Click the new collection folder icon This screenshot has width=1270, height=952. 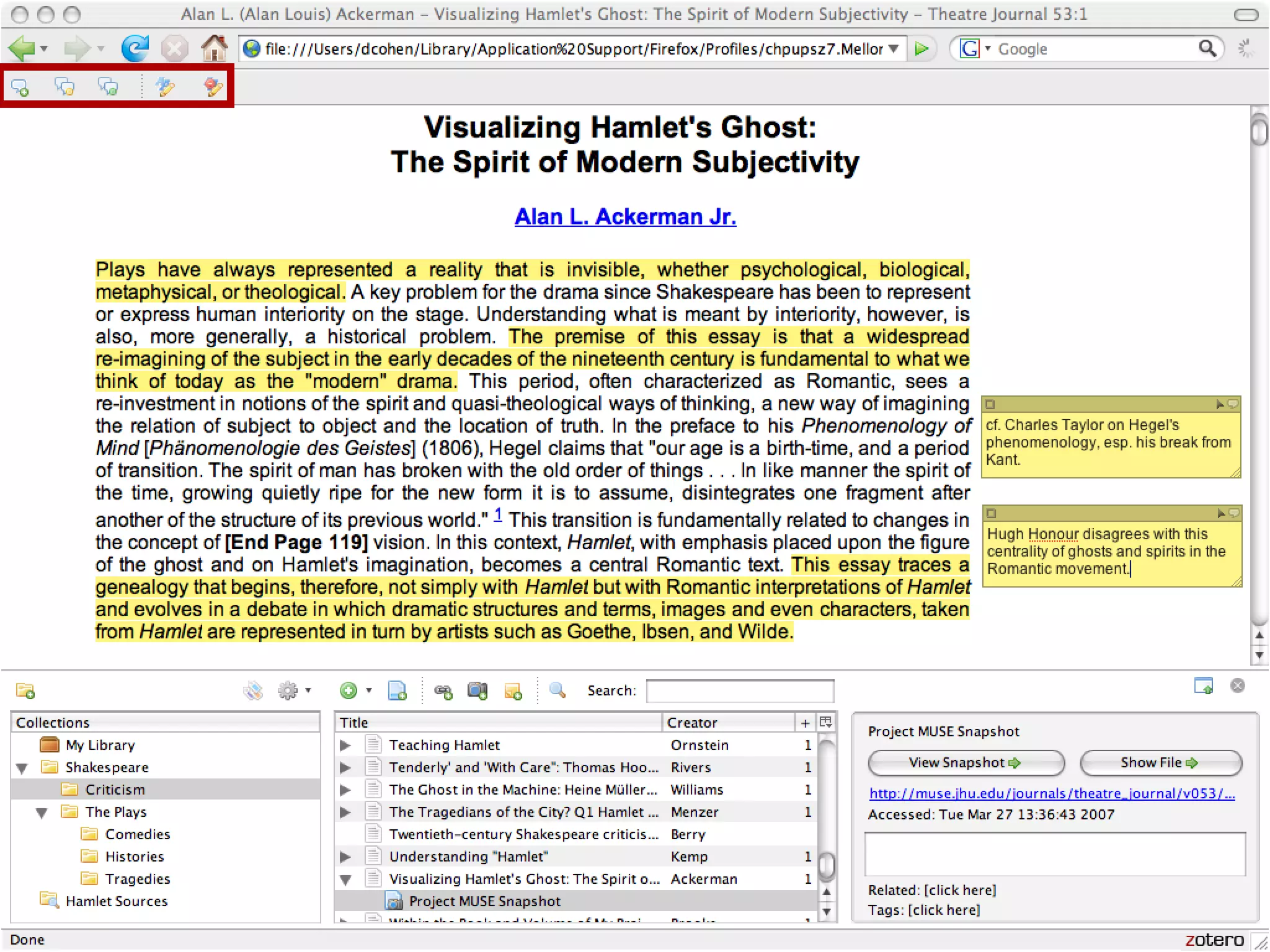(x=25, y=690)
